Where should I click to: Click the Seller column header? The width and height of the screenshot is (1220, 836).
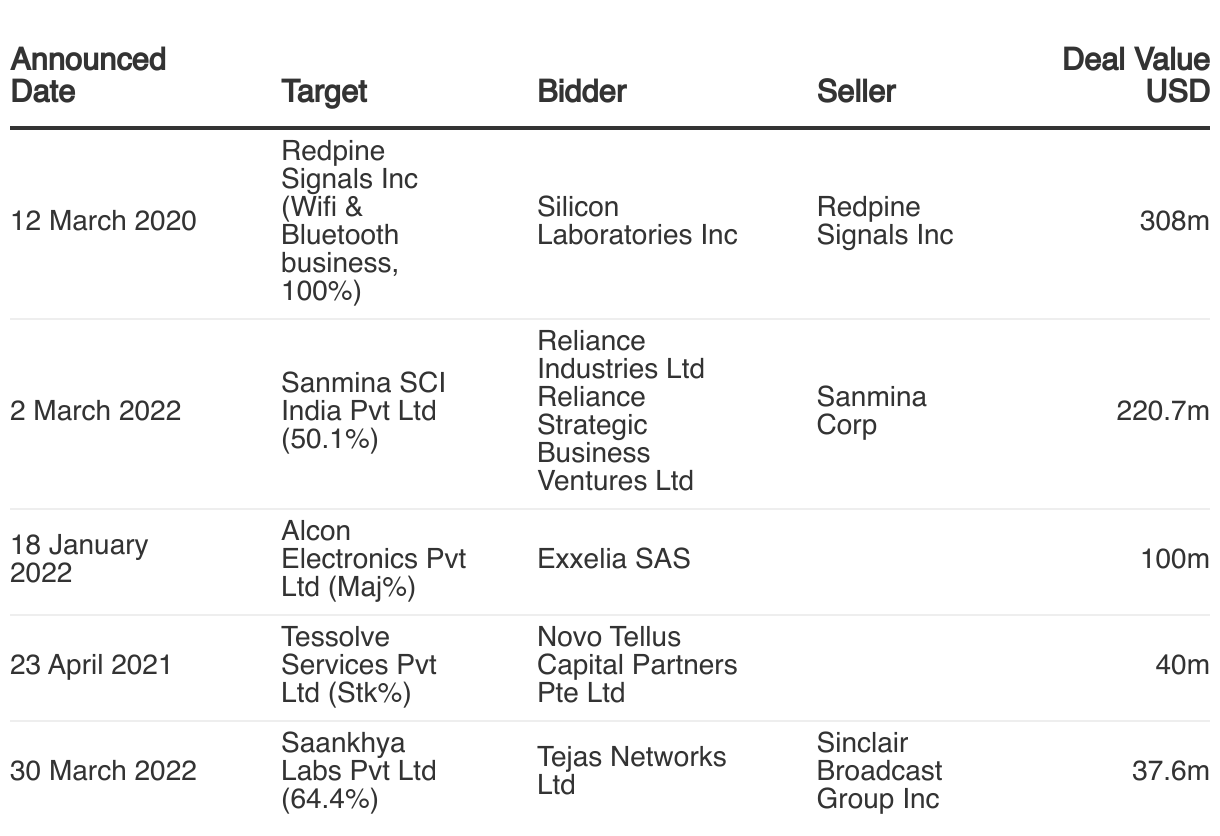coord(856,91)
